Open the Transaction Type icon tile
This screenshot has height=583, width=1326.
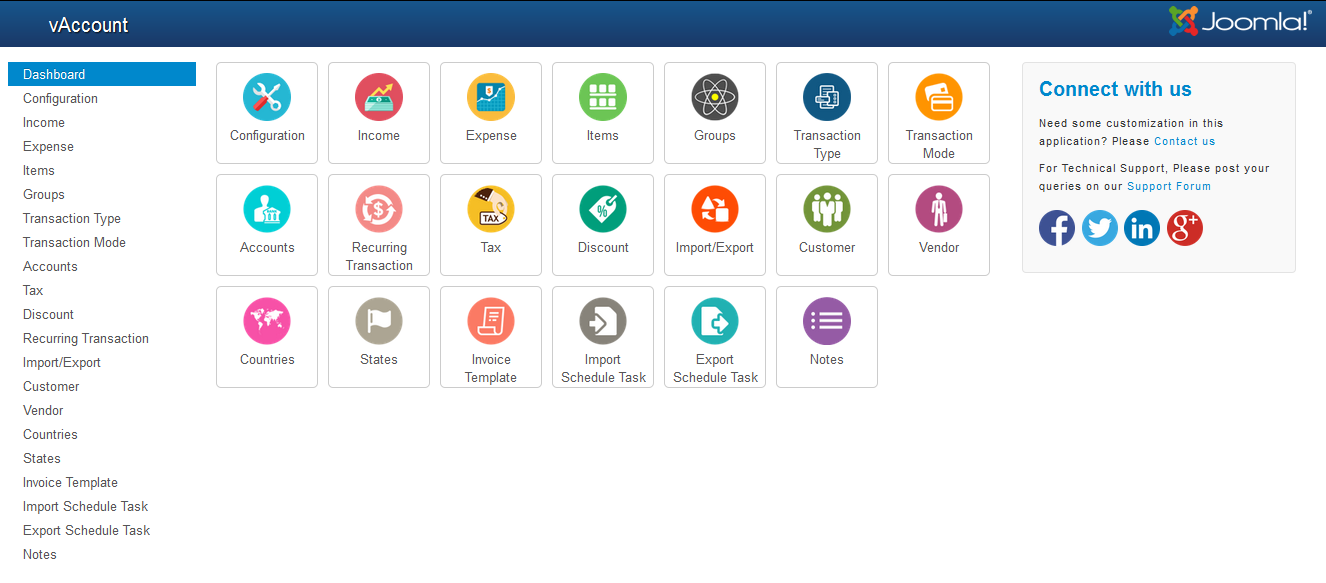(827, 113)
